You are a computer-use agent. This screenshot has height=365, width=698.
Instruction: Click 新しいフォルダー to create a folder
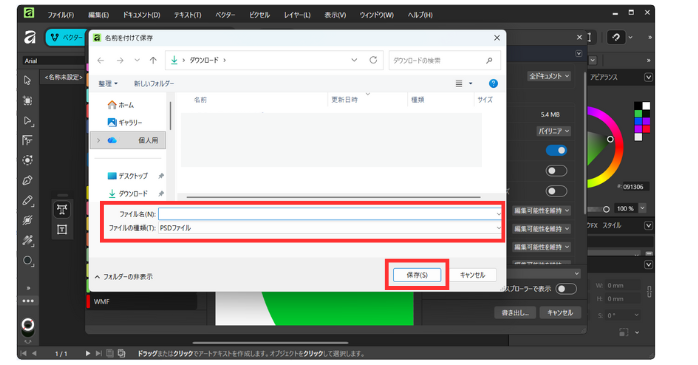[x=154, y=84]
